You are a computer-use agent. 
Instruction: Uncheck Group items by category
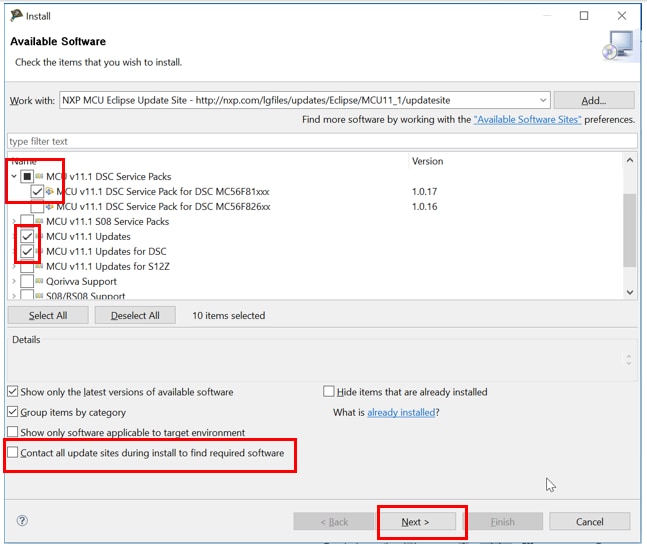click(x=13, y=412)
